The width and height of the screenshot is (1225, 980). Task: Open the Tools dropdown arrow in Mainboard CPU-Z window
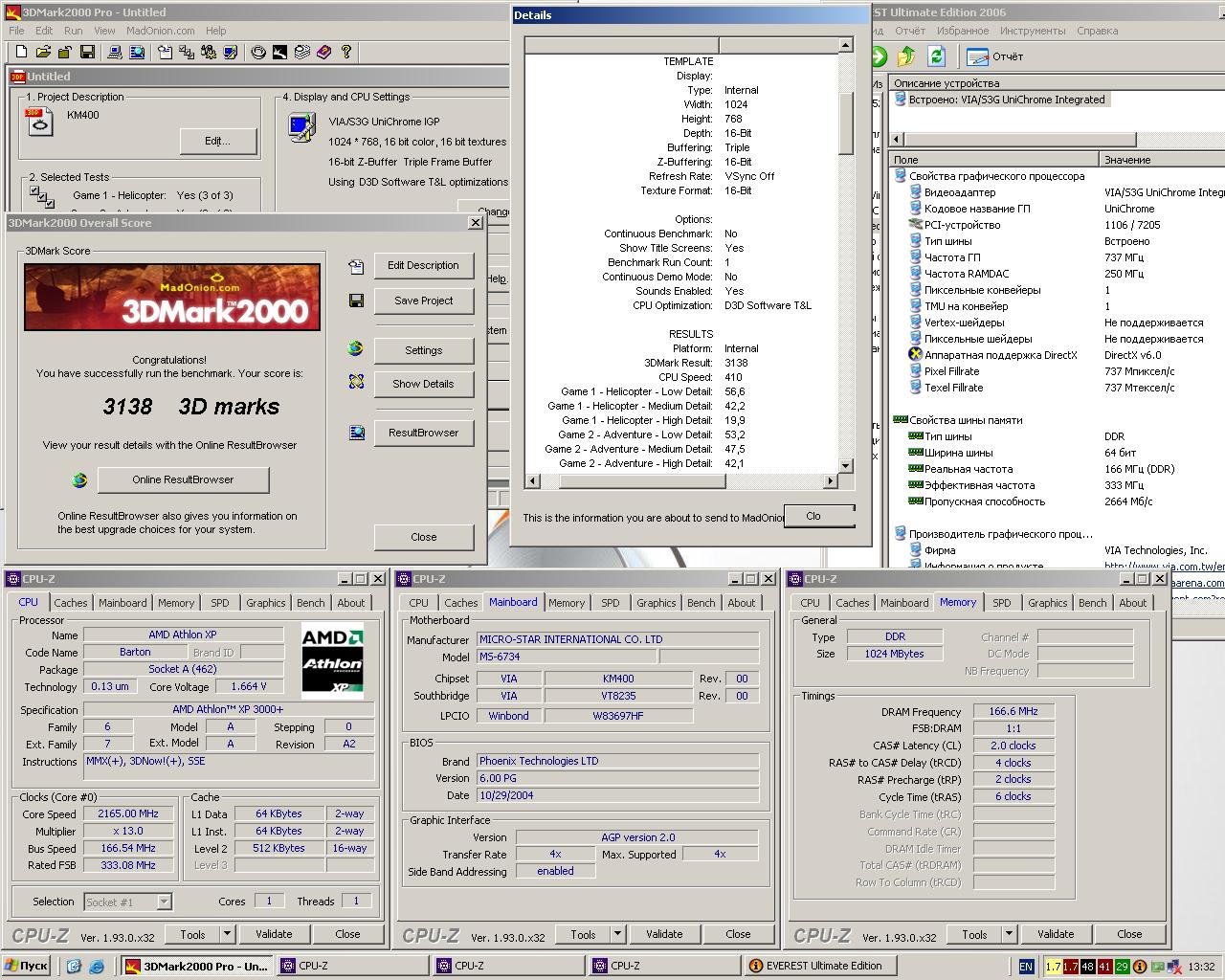coord(617,934)
